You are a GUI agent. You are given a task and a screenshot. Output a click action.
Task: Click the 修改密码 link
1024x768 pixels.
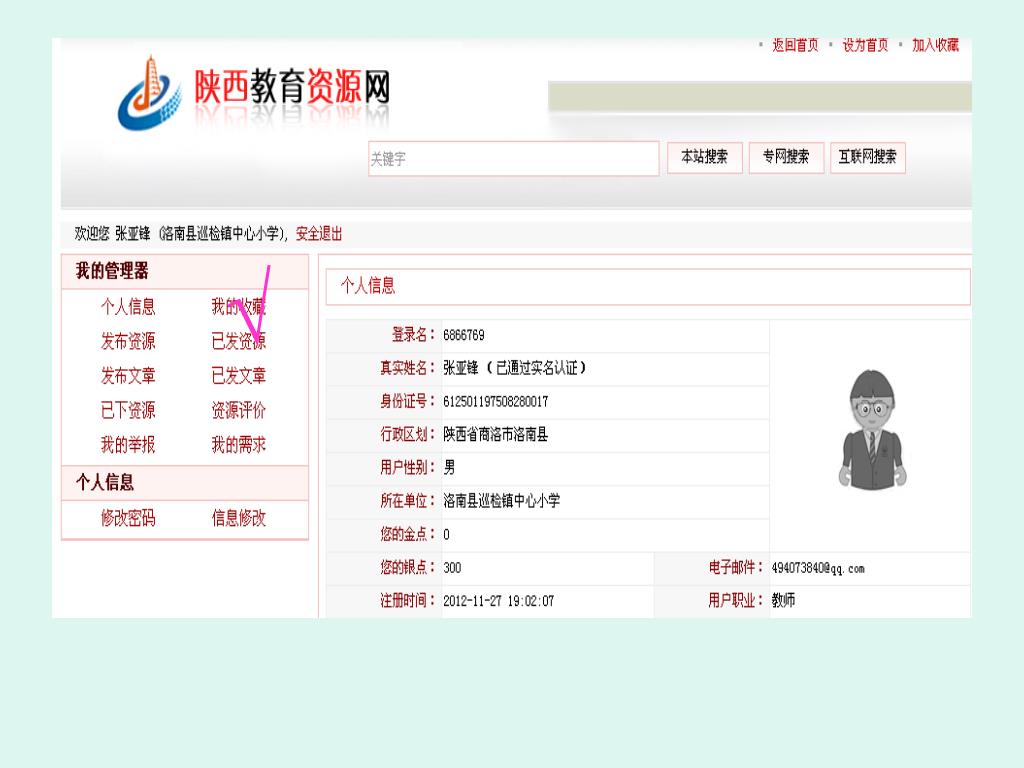click(128, 518)
